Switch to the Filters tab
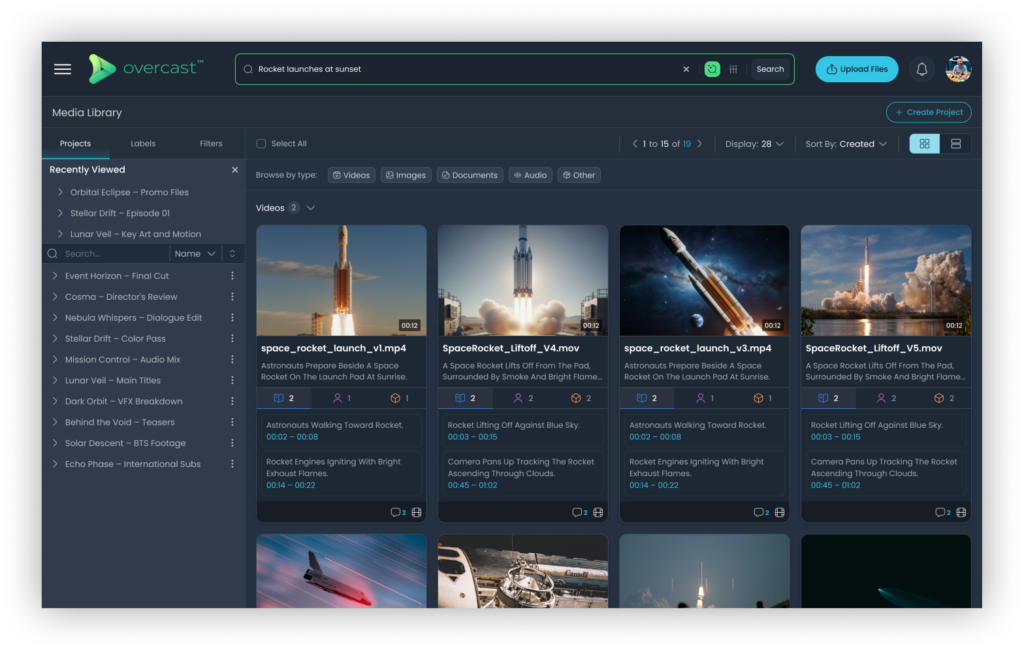The image size is (1024, 650). point(211,144)
